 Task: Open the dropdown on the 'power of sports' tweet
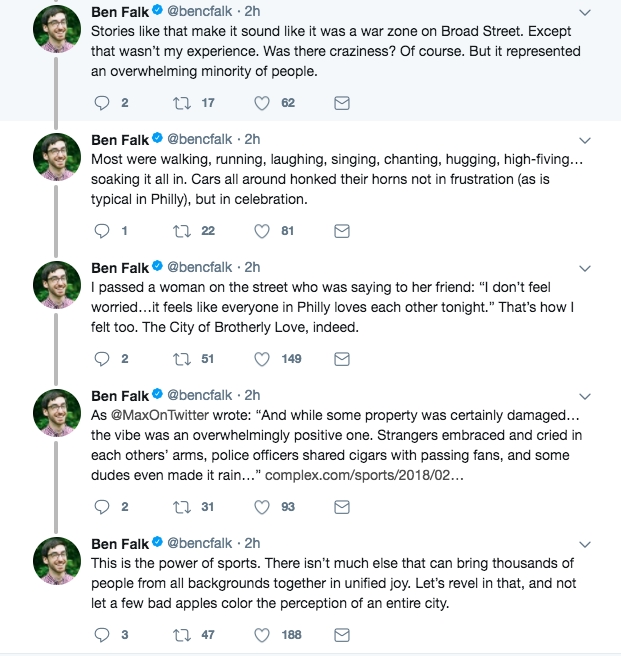coord(585,545)
